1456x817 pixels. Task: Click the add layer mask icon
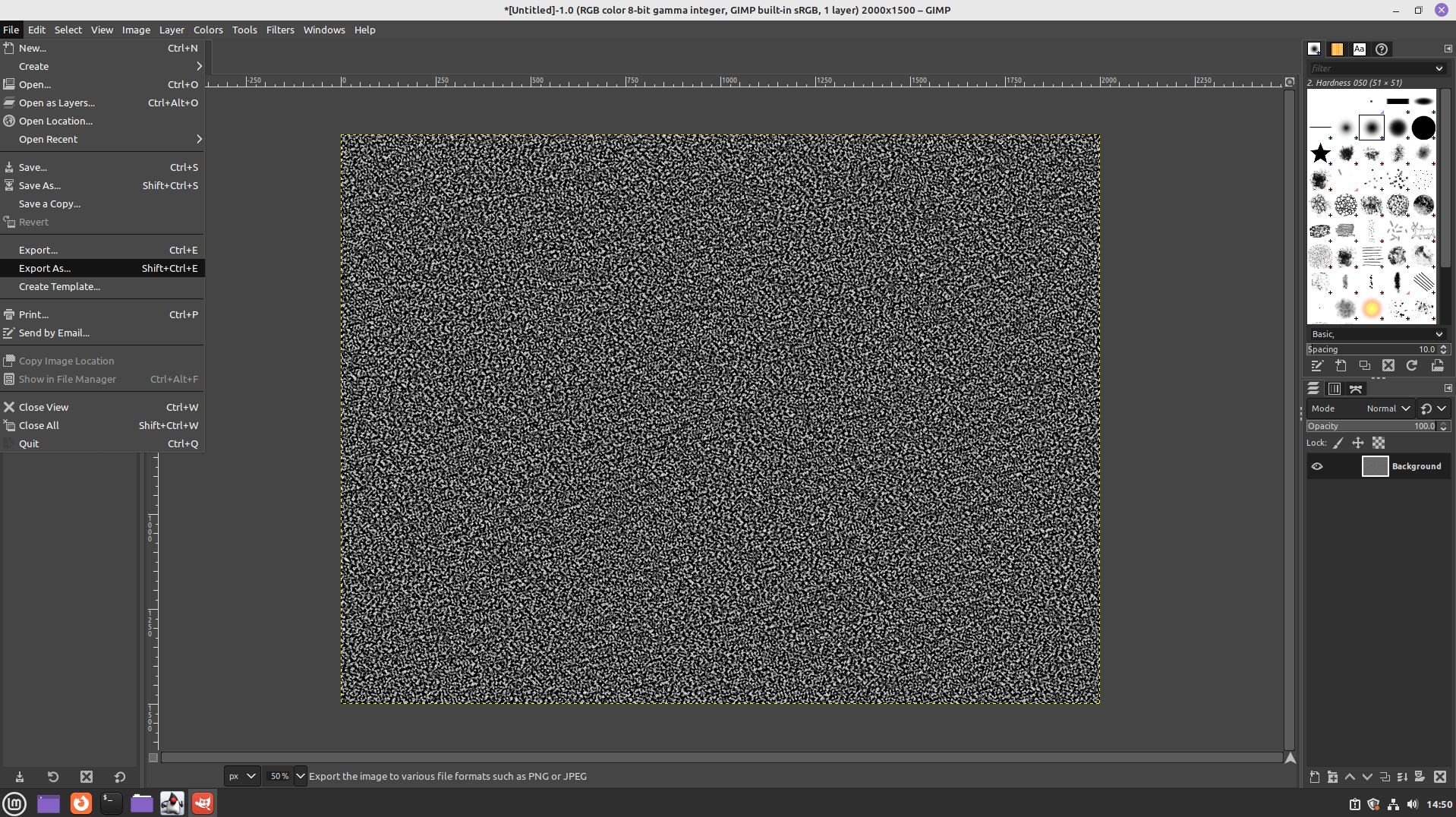1420,777
